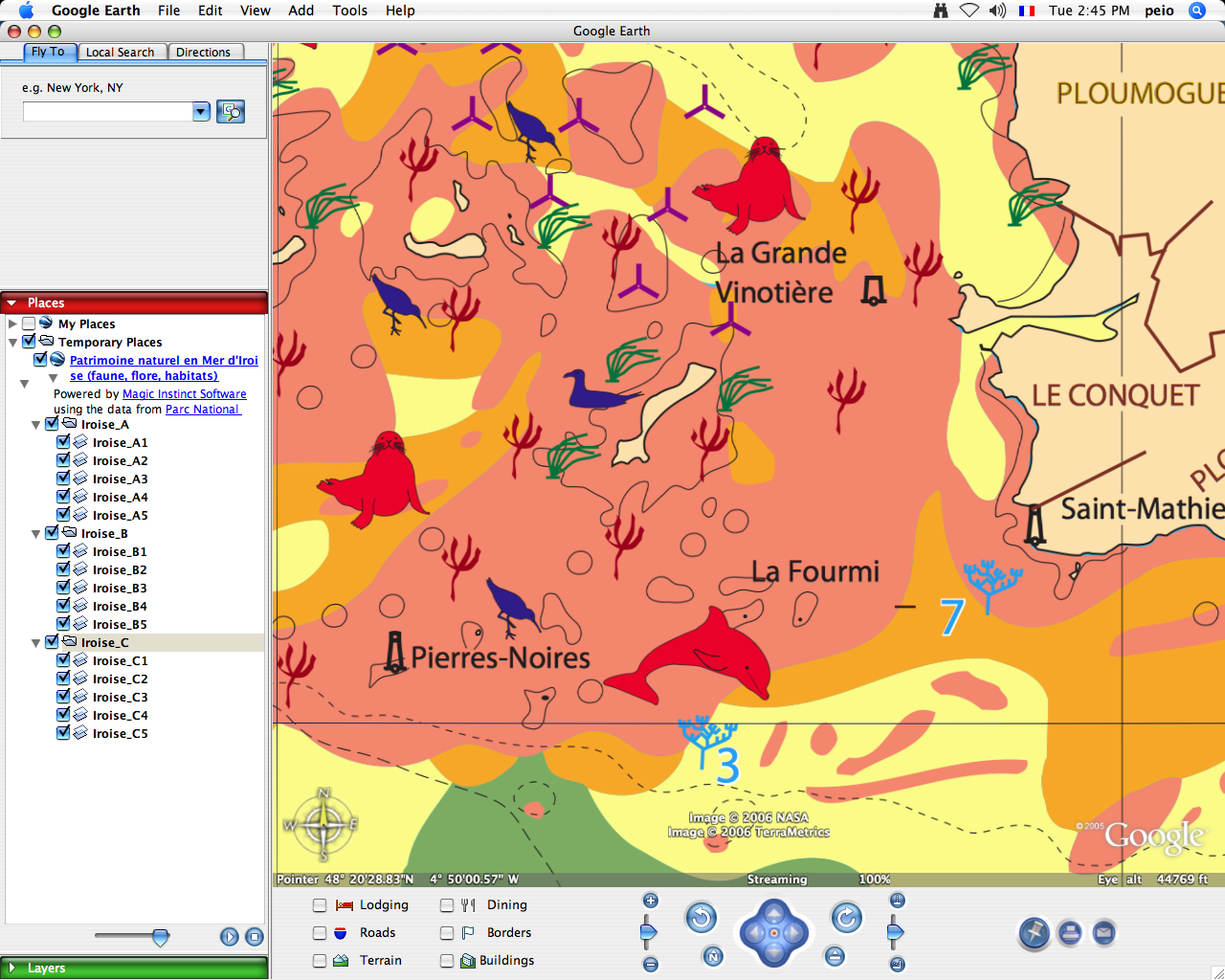Open the Fly To history dropdown
Viewport: 1225px width, 980px height.
pos(201,112)
